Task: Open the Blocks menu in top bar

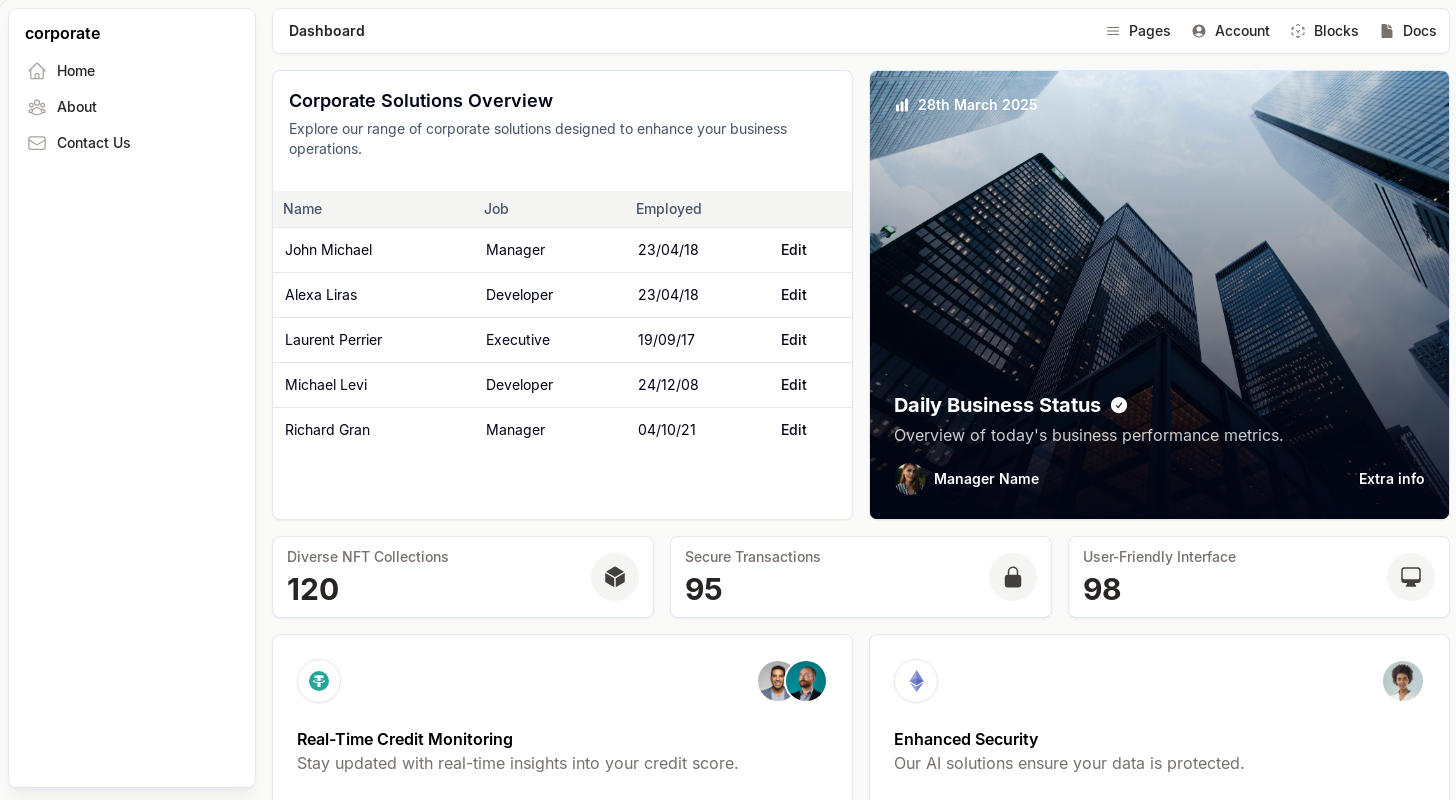Action: [x=1324, y=31]
